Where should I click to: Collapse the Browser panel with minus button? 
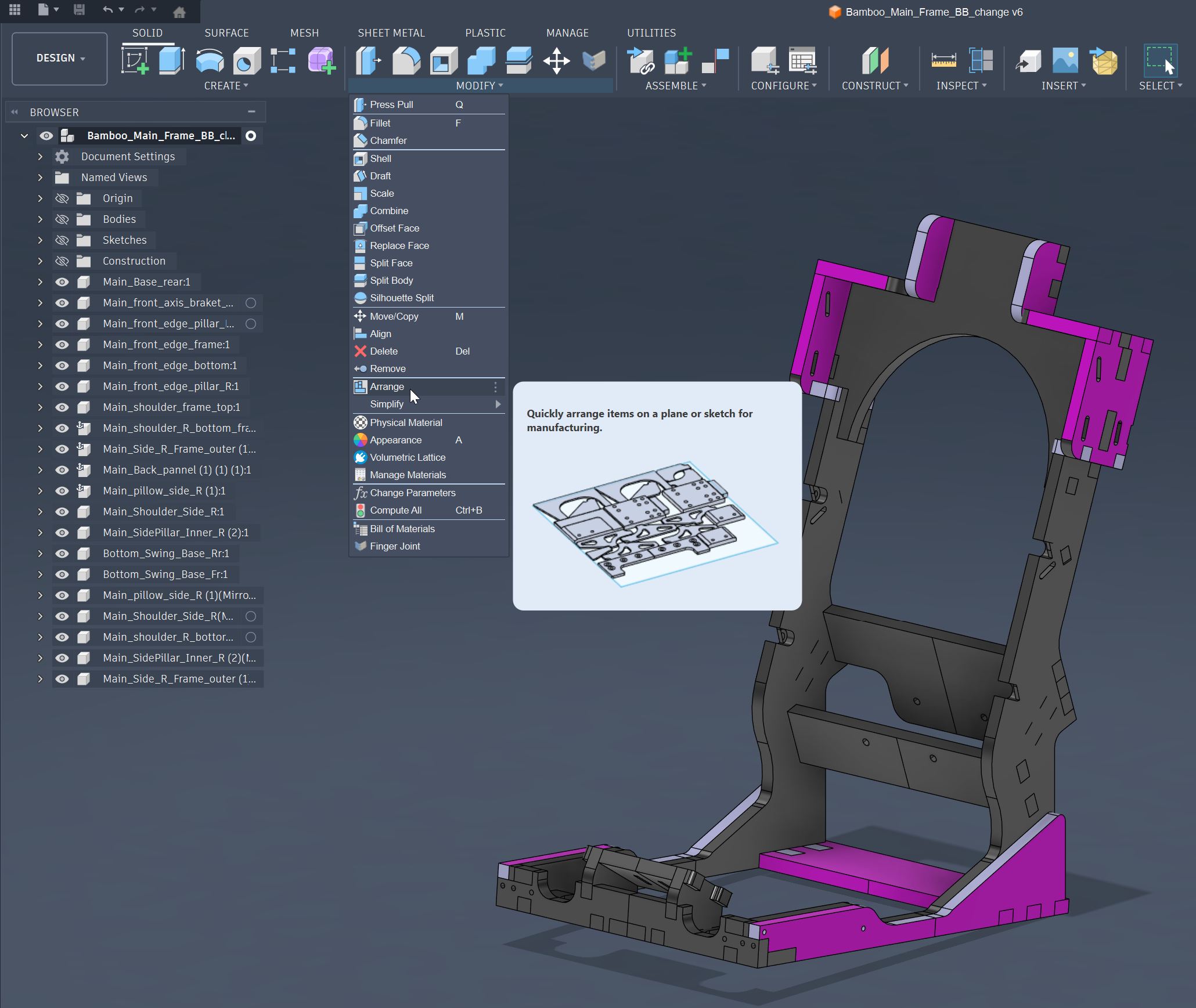click(x=251, y=112)
